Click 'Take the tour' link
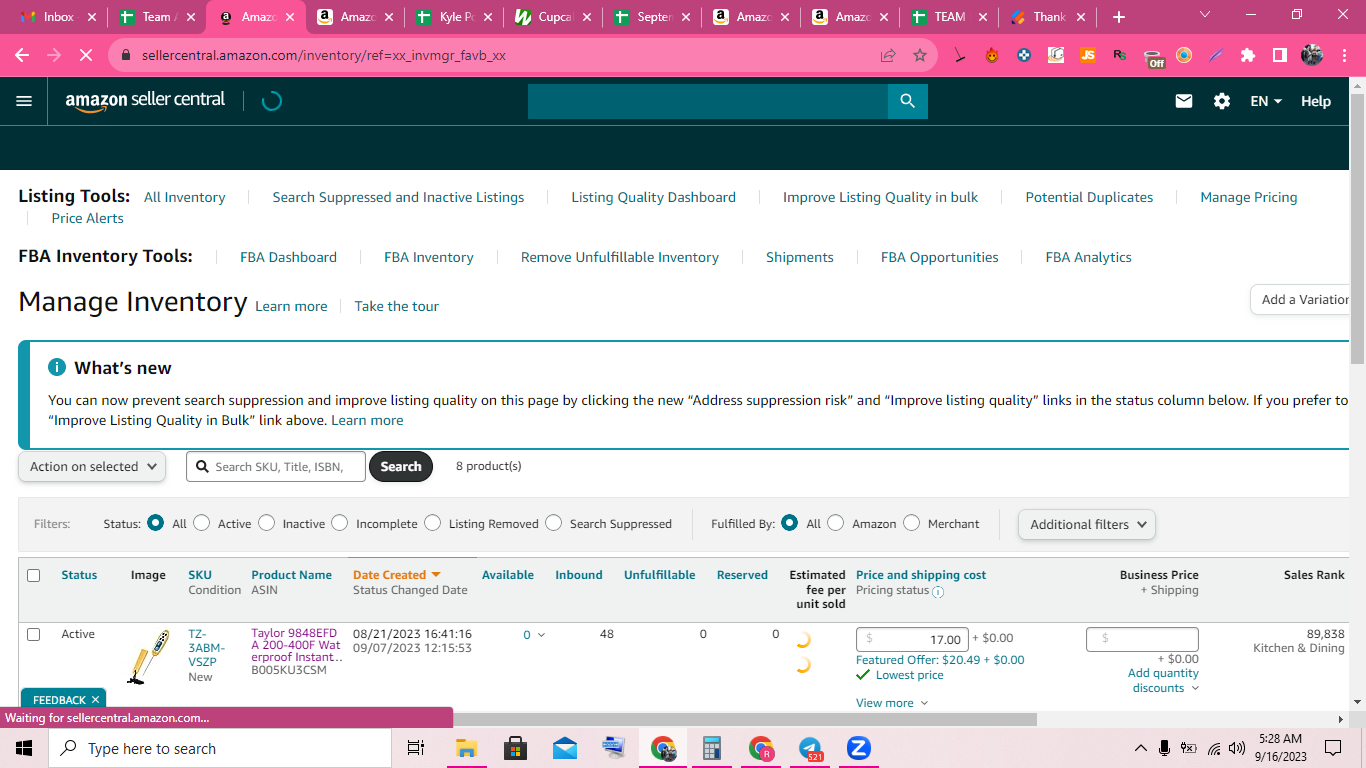The image size is (1366, 768). click(x=396, y=306)
